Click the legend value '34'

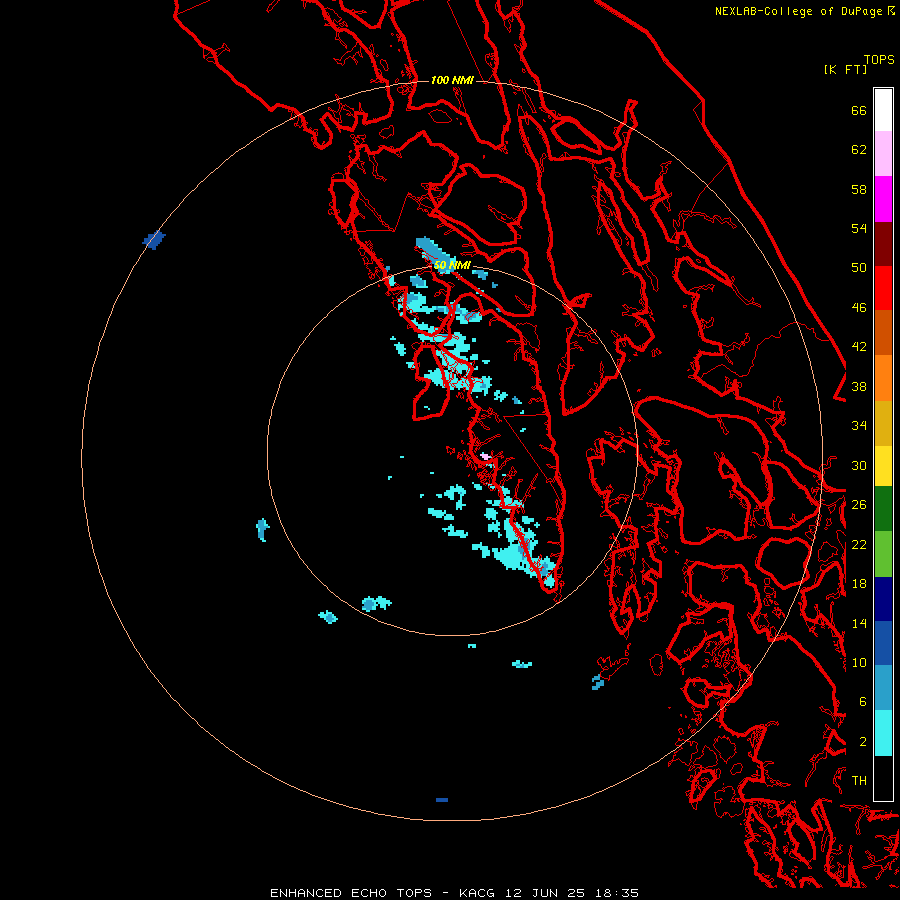pyautogui.click(x=859, y=426)
